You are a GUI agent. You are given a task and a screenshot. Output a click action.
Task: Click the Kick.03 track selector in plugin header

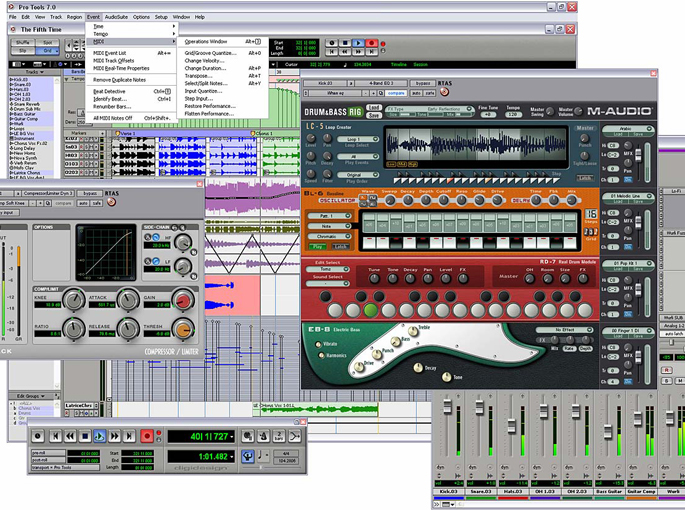click(325, 83)
